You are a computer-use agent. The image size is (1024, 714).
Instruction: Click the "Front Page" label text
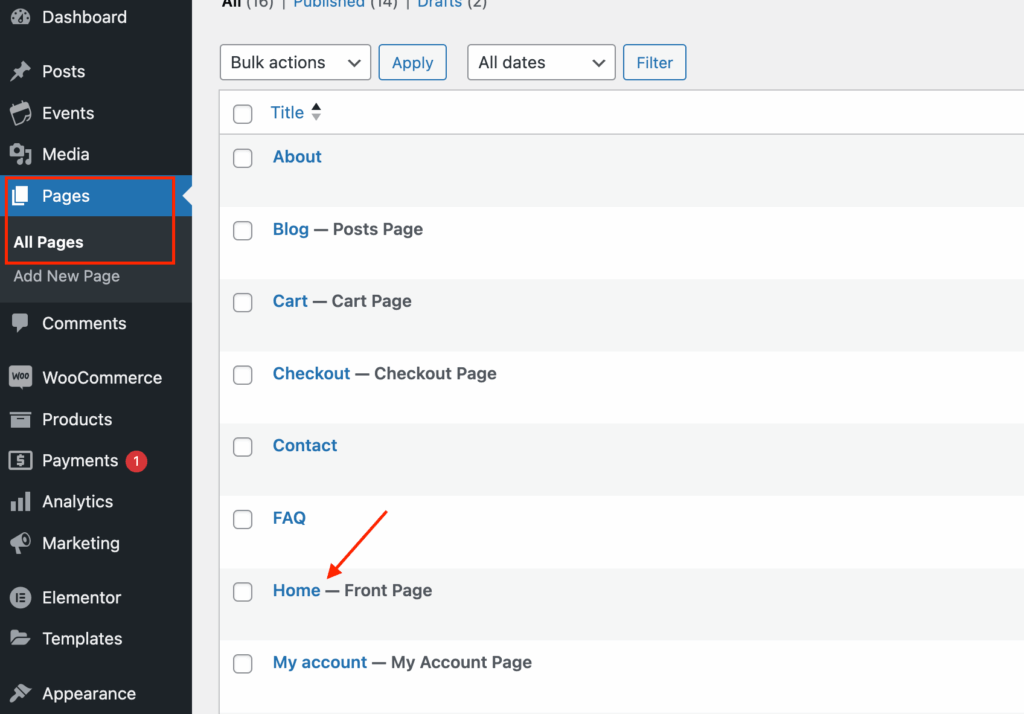tap(388, 591)
